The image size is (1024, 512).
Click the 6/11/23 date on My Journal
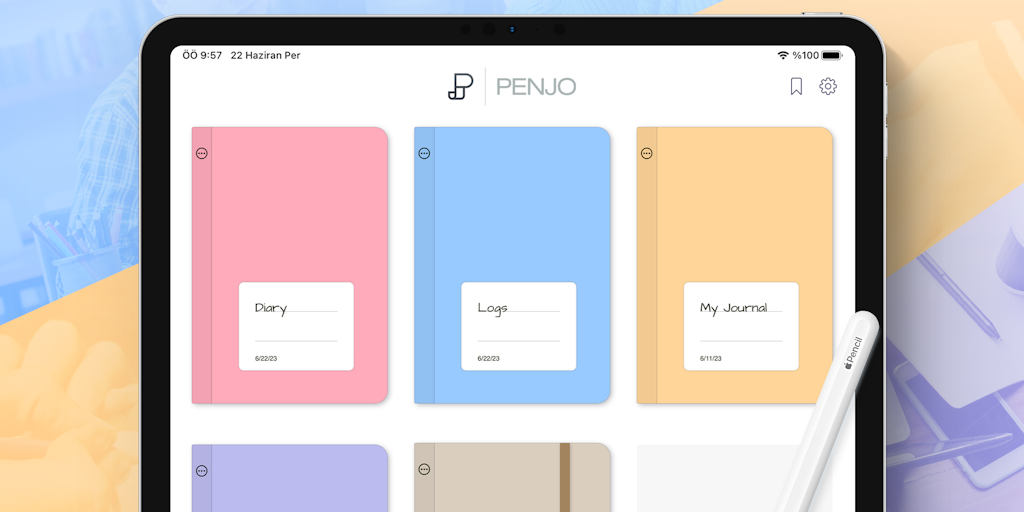[711, 359]
